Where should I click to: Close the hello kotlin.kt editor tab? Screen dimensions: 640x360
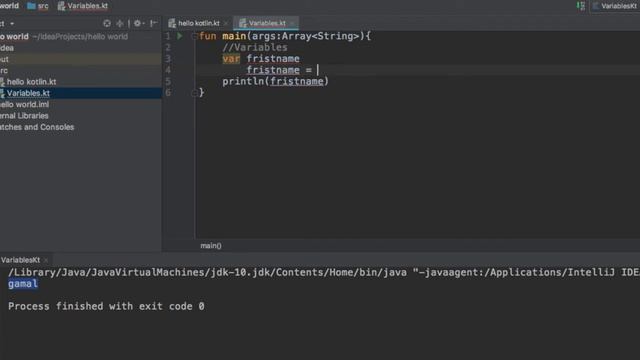tap(226, 24)
